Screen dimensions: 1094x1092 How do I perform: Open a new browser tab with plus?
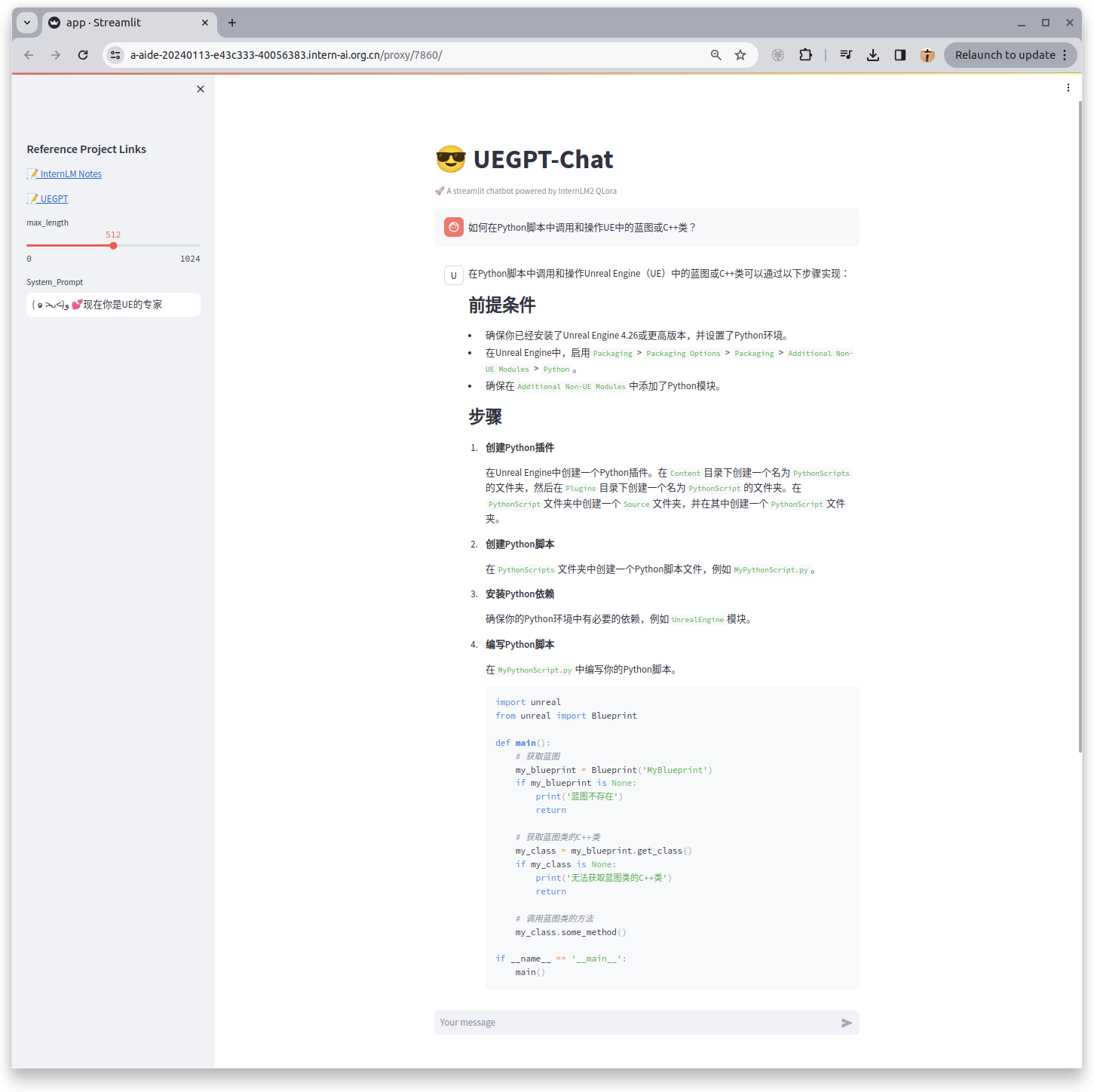click(232, 23)
